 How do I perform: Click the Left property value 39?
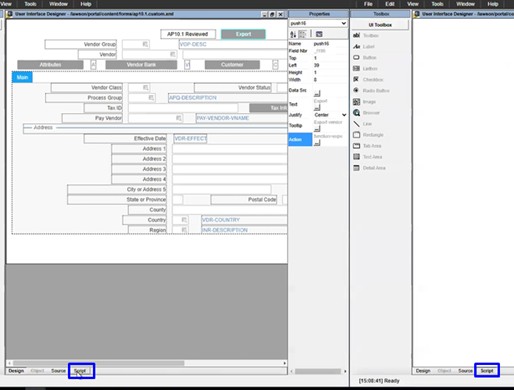[x=316, y=65]
